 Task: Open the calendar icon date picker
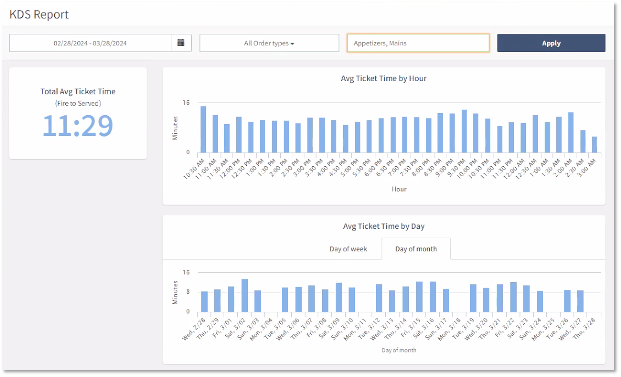click(x=181, y=43)
